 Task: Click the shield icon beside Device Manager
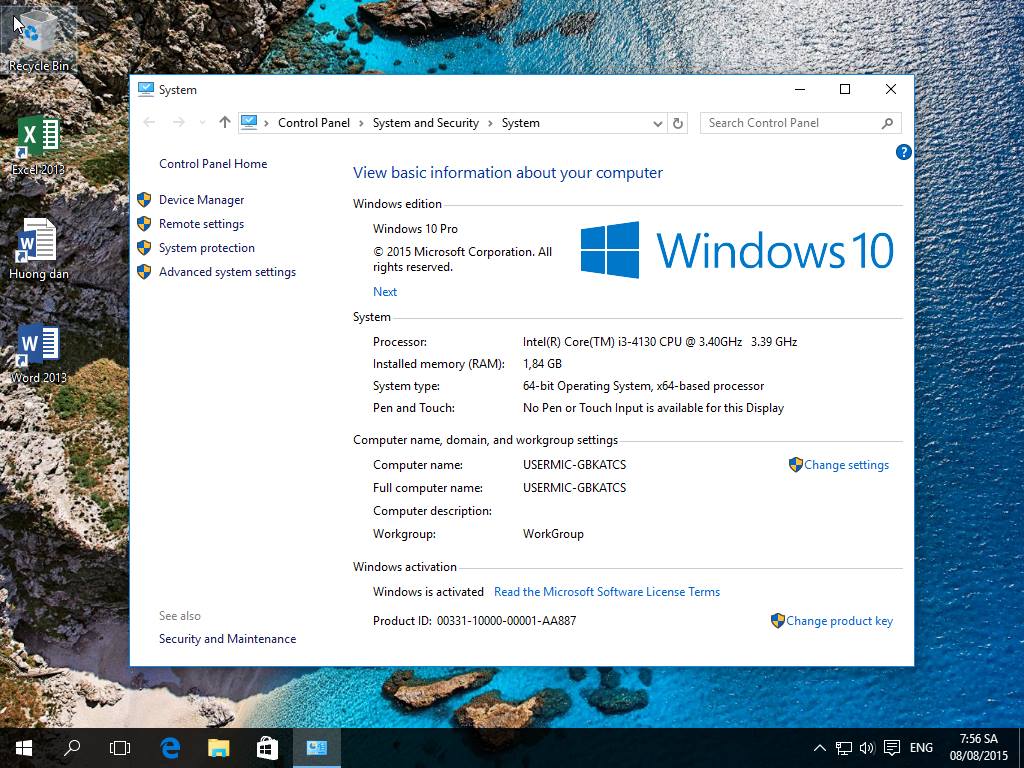point(144,200)
